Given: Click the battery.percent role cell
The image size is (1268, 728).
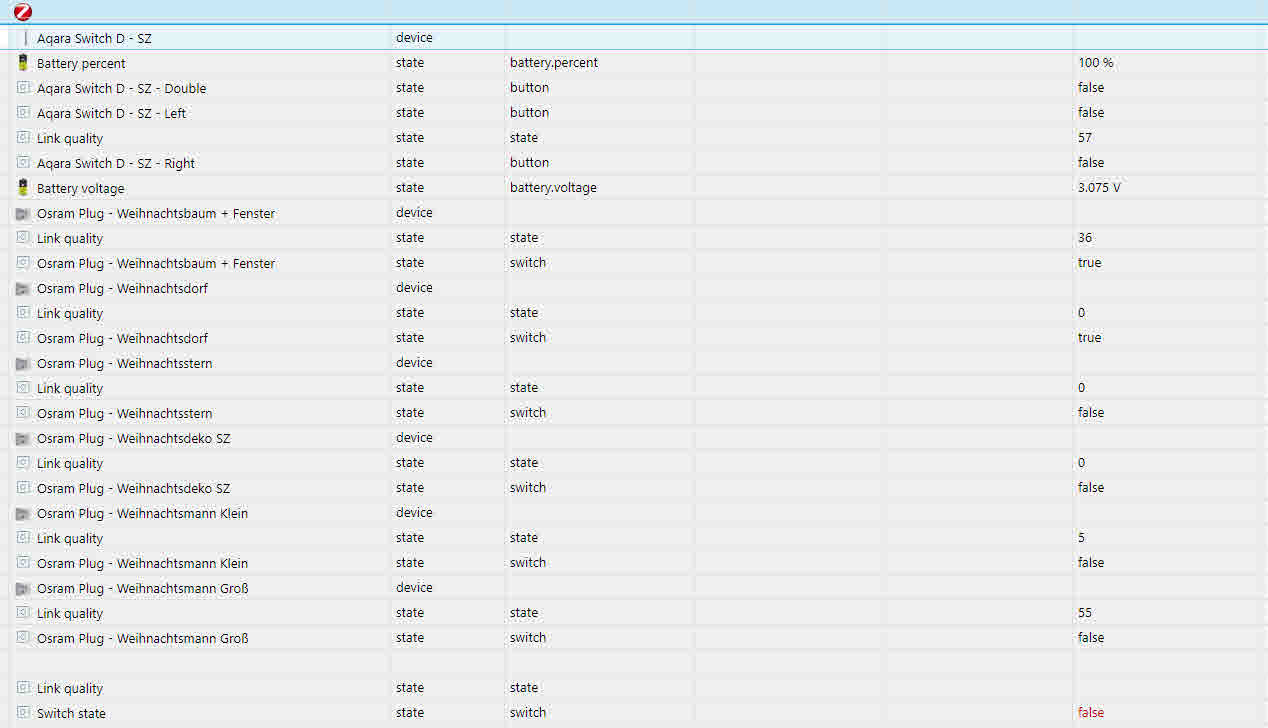Looking at the screenshot, I should click(554, 63).
